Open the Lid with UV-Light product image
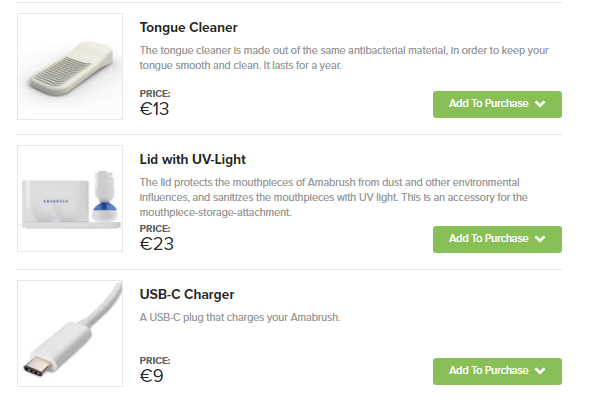 (70, 198)
